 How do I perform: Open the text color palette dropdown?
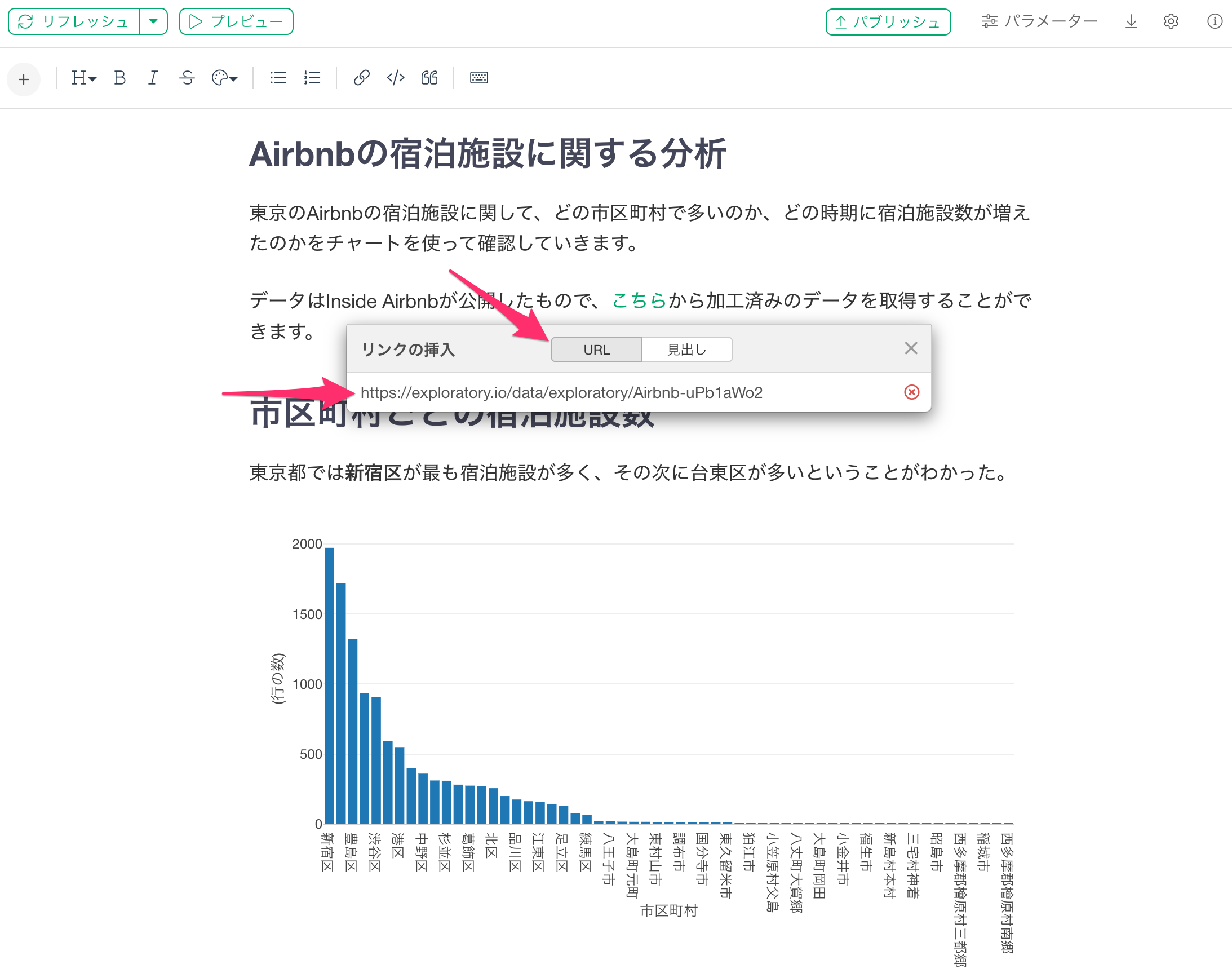224,77
